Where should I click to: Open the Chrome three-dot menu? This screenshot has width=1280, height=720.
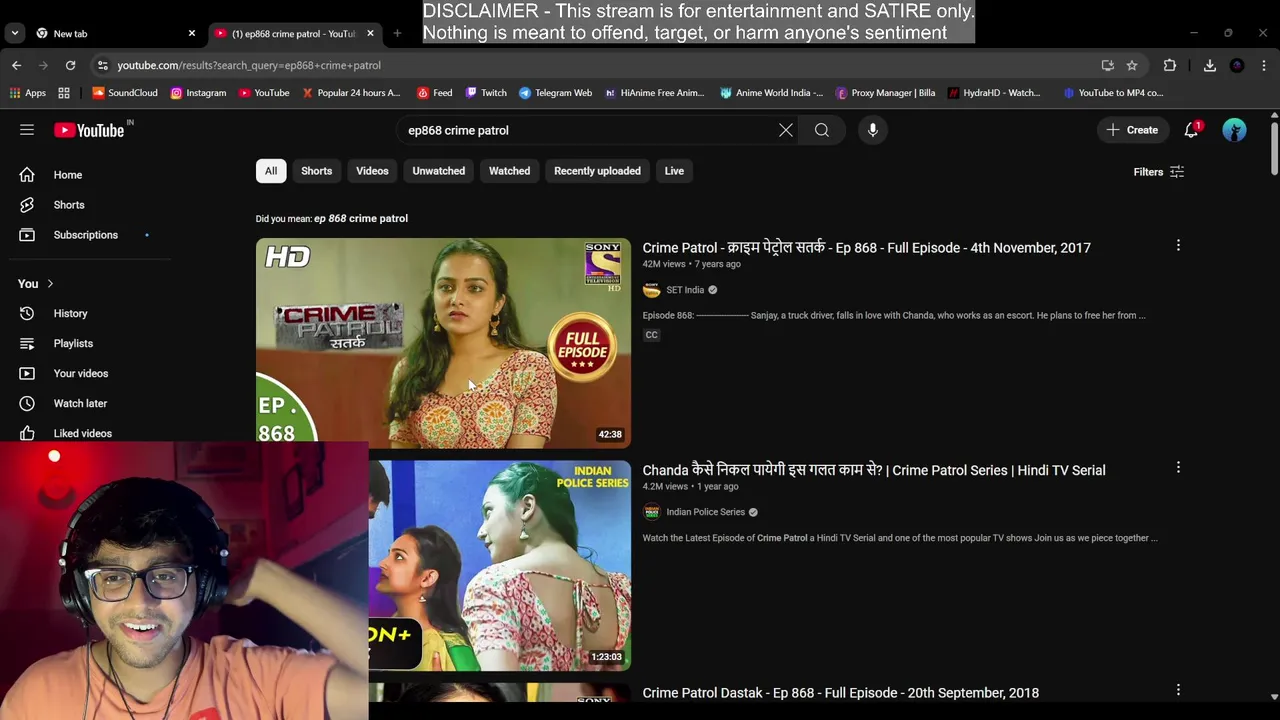tap(1264, 65)
